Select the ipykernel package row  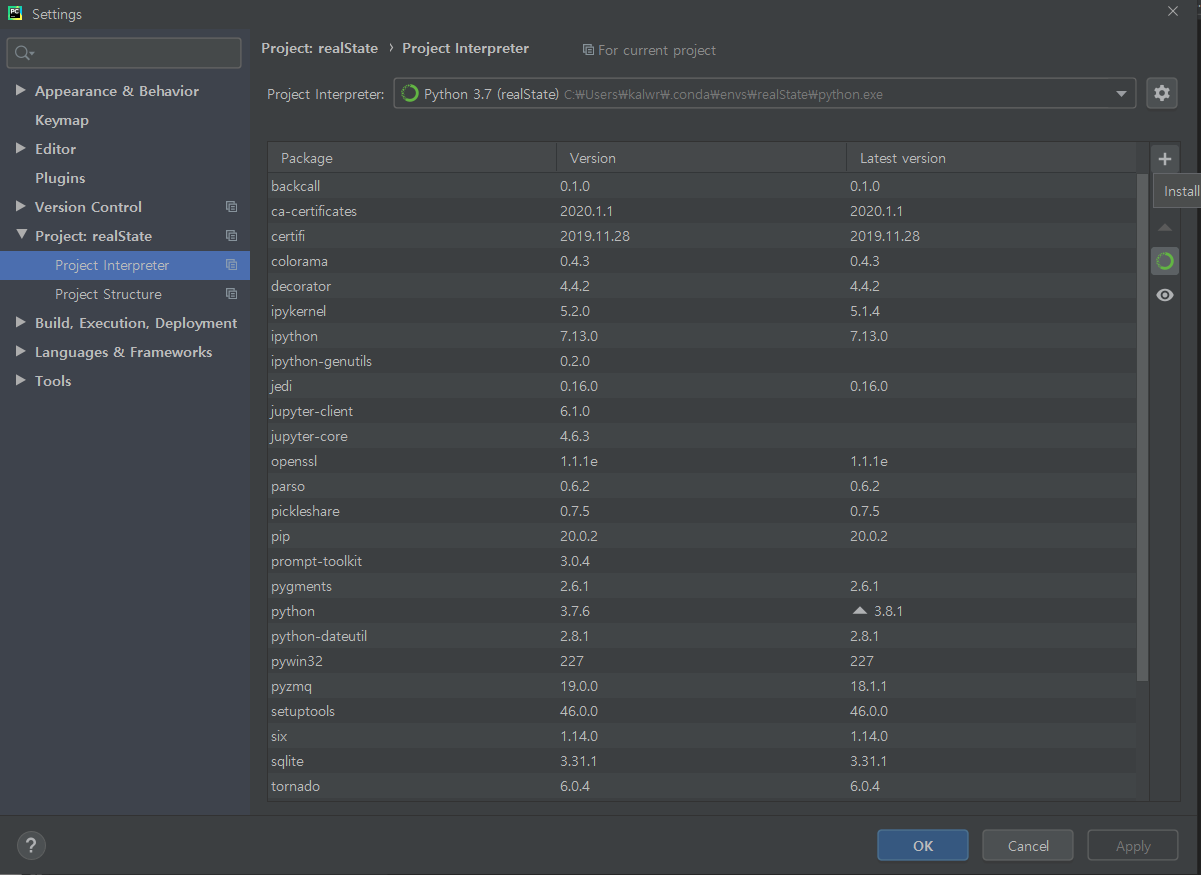click(x=702, y=311)
